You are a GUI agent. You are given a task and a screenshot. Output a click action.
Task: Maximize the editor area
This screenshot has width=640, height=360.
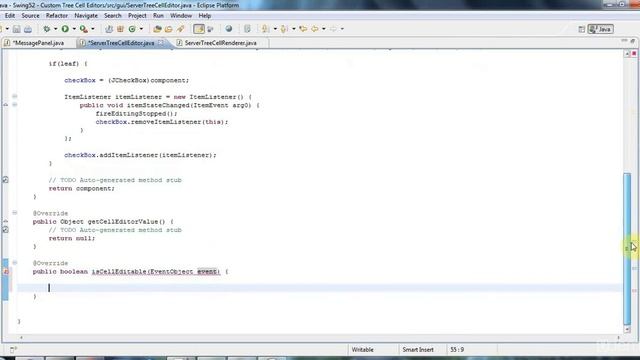[633, 41]
